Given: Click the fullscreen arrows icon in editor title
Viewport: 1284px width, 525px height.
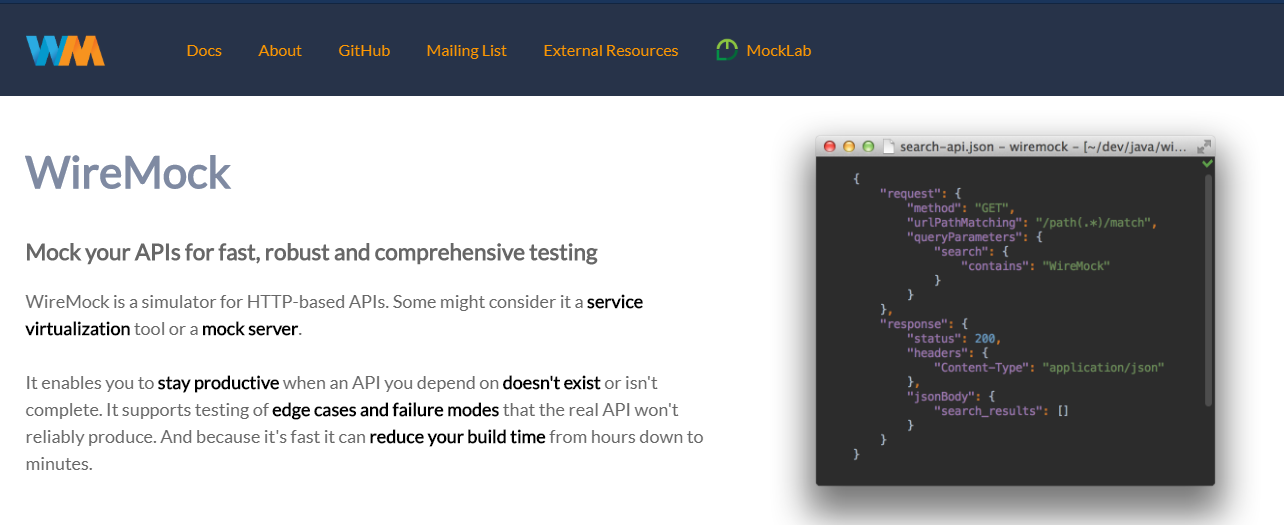Looking at the screenshot, I should [1204, 146].
